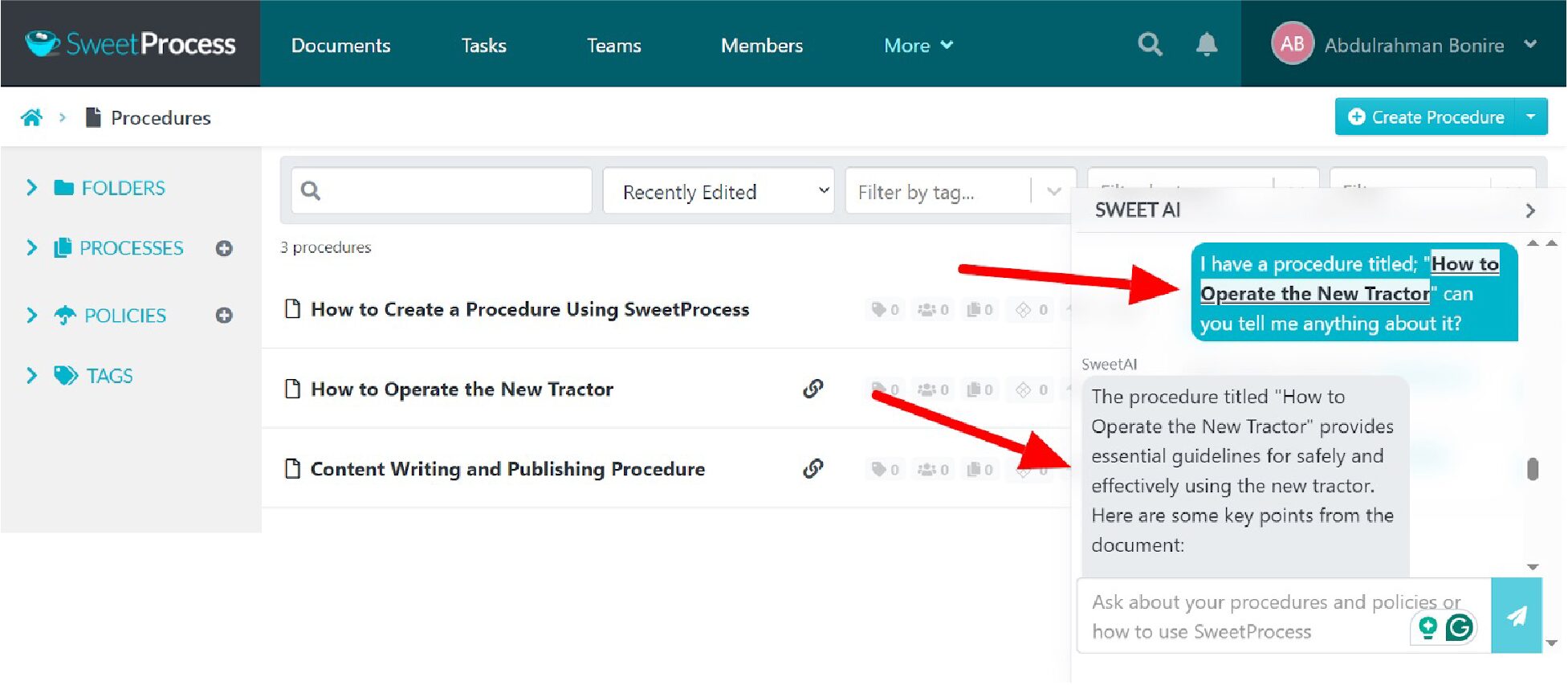The height and width of the screenshot is (685, 1568).
Task: Open notifications bell
Action: tap(1206, 44)
